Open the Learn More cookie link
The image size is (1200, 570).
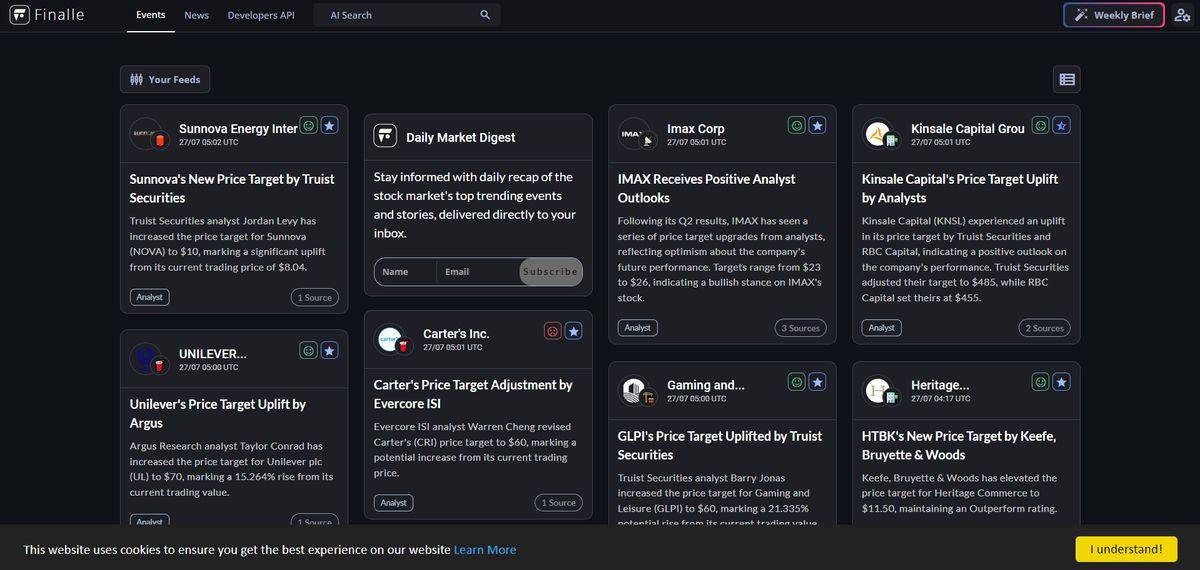pyautogui.click(x=485, y=549)
